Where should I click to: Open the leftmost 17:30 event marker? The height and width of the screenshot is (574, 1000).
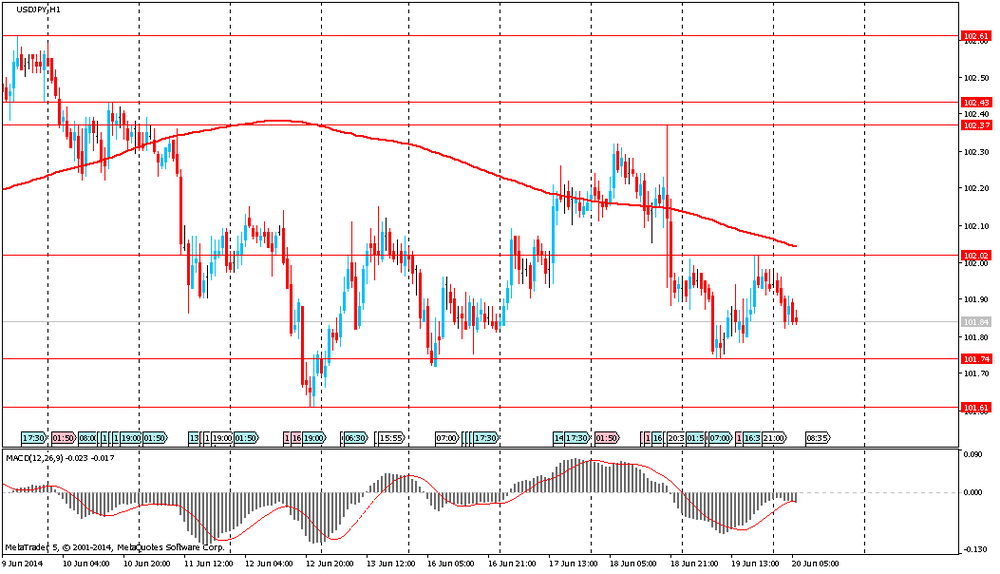coord(34,438)
